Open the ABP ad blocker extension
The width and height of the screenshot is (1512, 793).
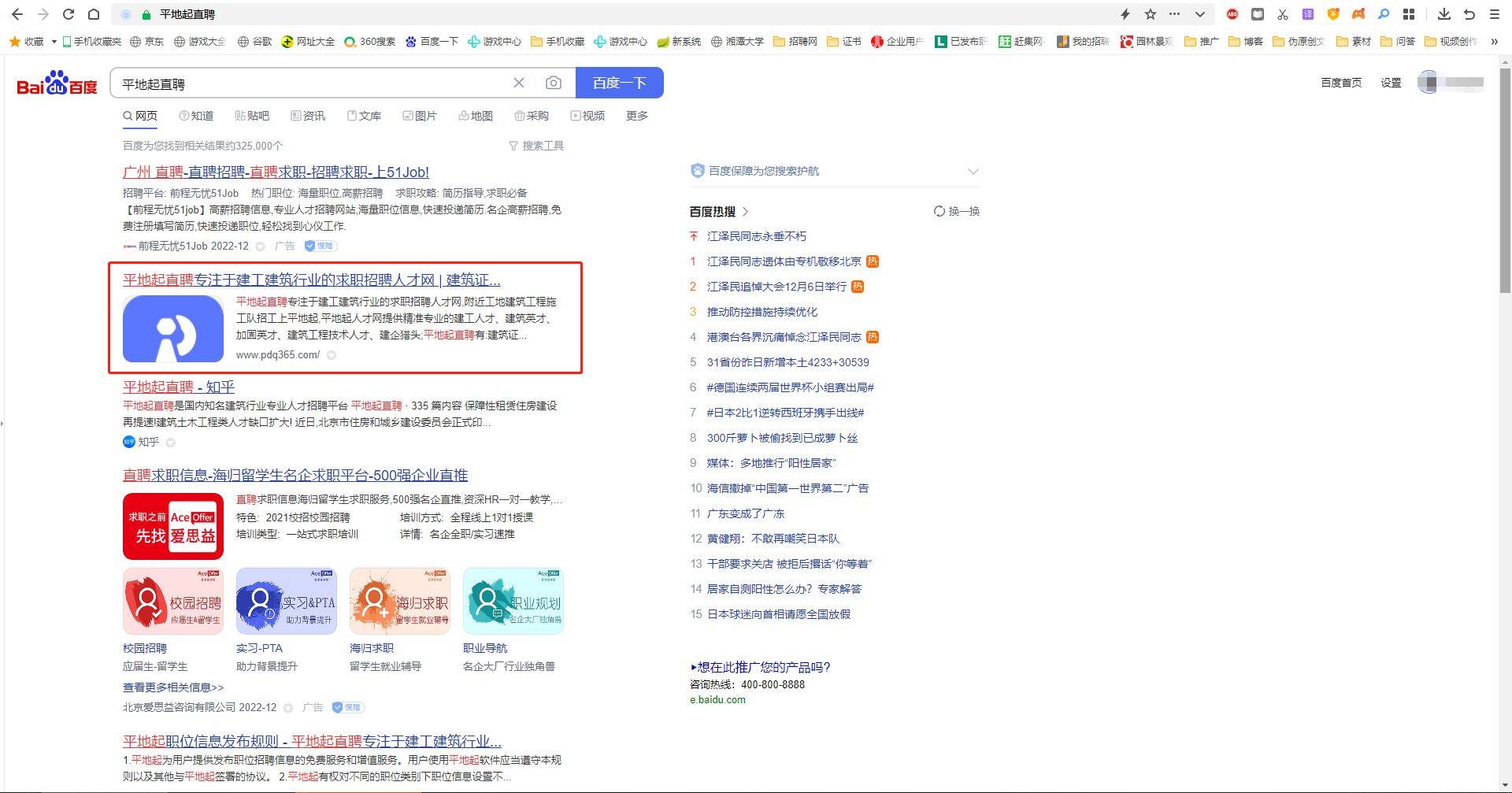(x=1232, y=14)
